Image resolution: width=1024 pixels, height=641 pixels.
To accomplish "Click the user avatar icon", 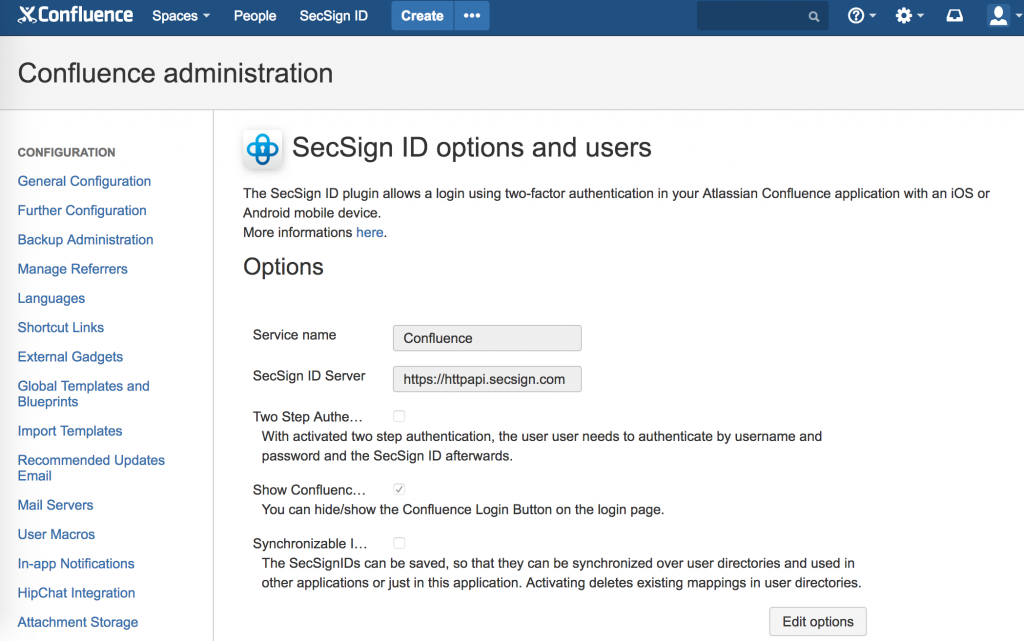I will pyautogui.click(x=997, y=15).
